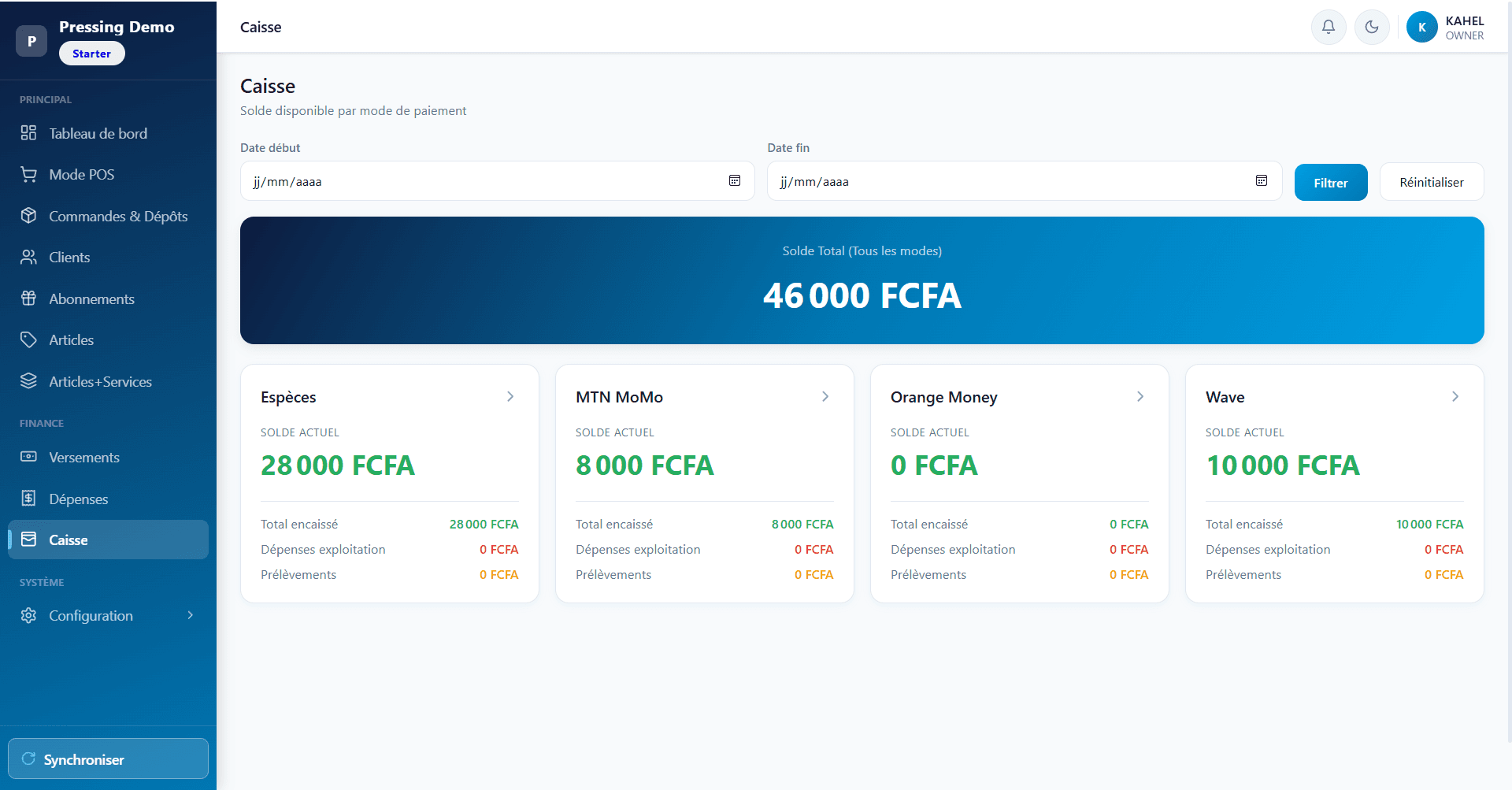This screenshot has width=1512, height=790.
Task: Click the Dépenses receipt icon
Action: point(28,499)
